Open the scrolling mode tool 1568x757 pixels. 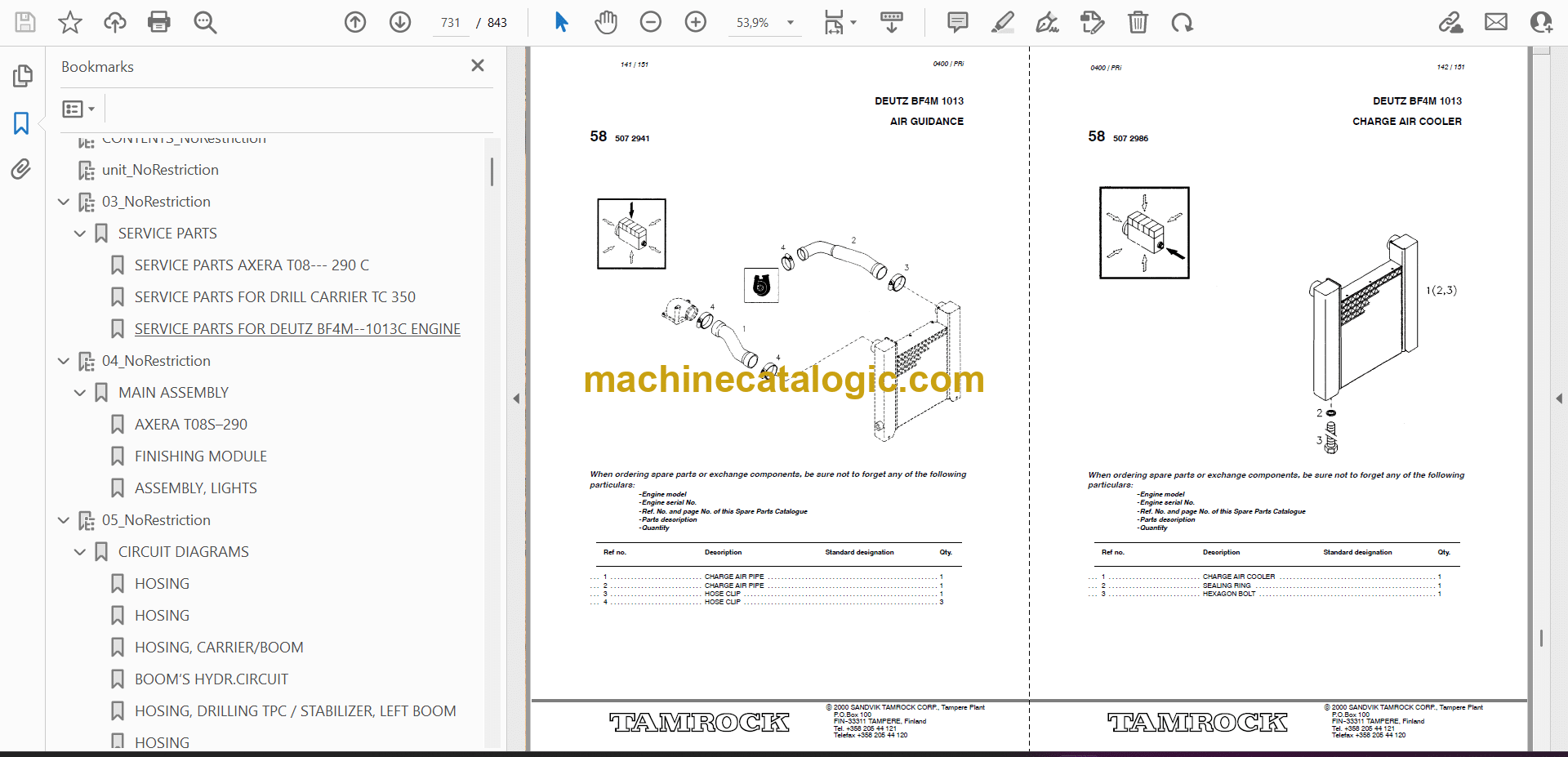click(892, 22)
